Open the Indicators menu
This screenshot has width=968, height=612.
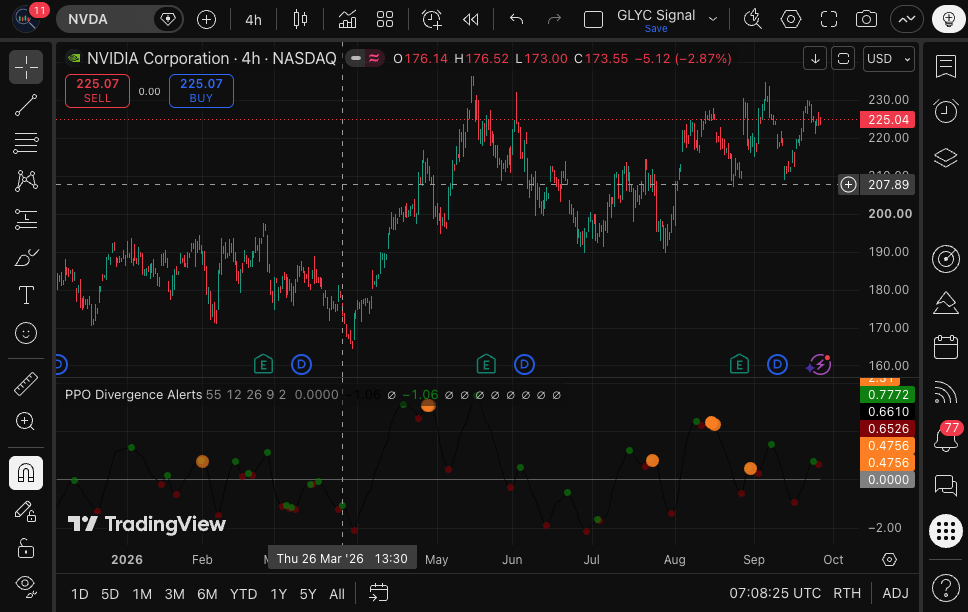tap(347, 19)
